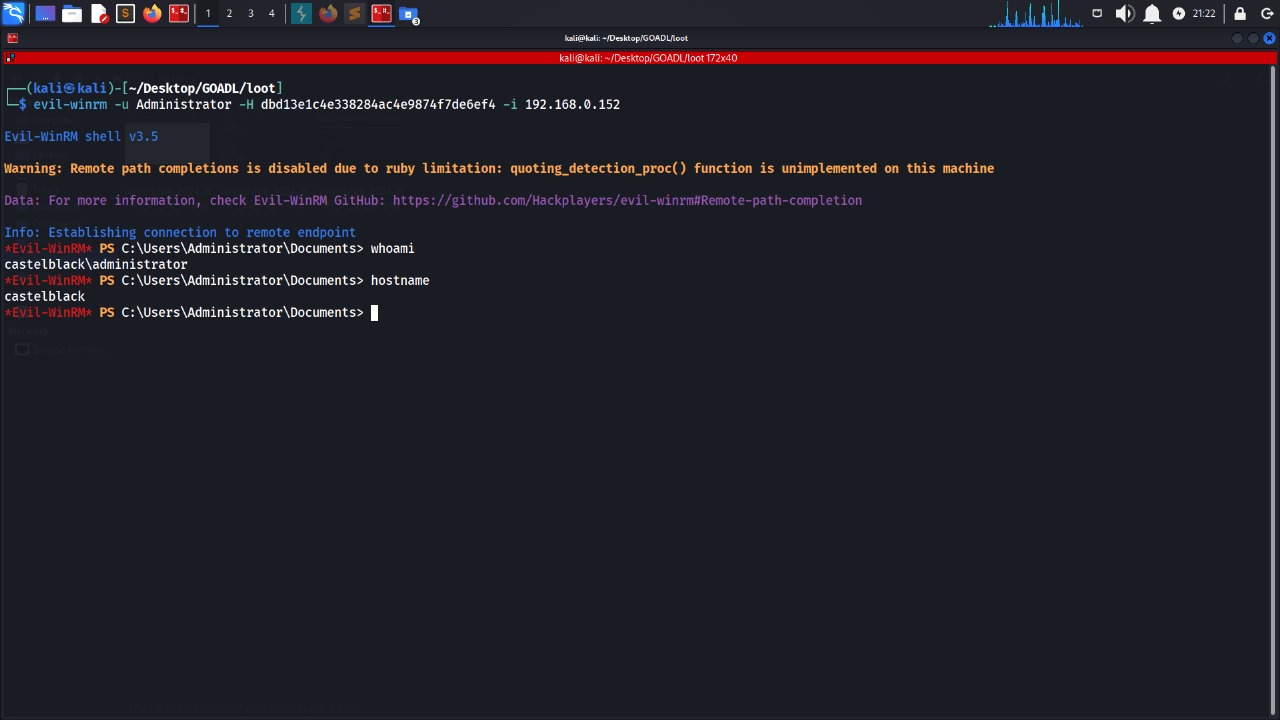
Task: Open the power manager tray icon
Action: [1178, 13]
